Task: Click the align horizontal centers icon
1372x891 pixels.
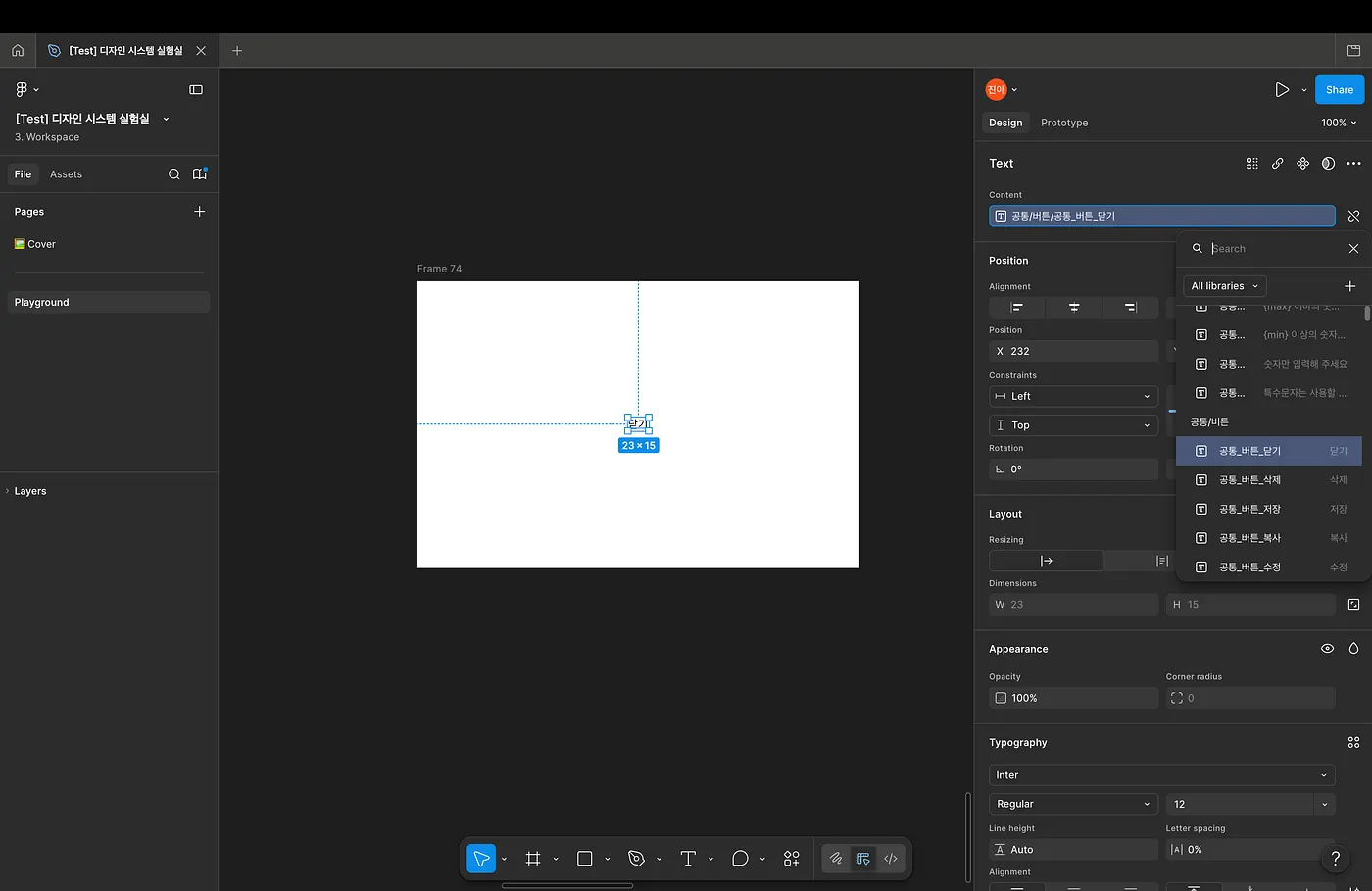Action: click(x=1074, y=308)
